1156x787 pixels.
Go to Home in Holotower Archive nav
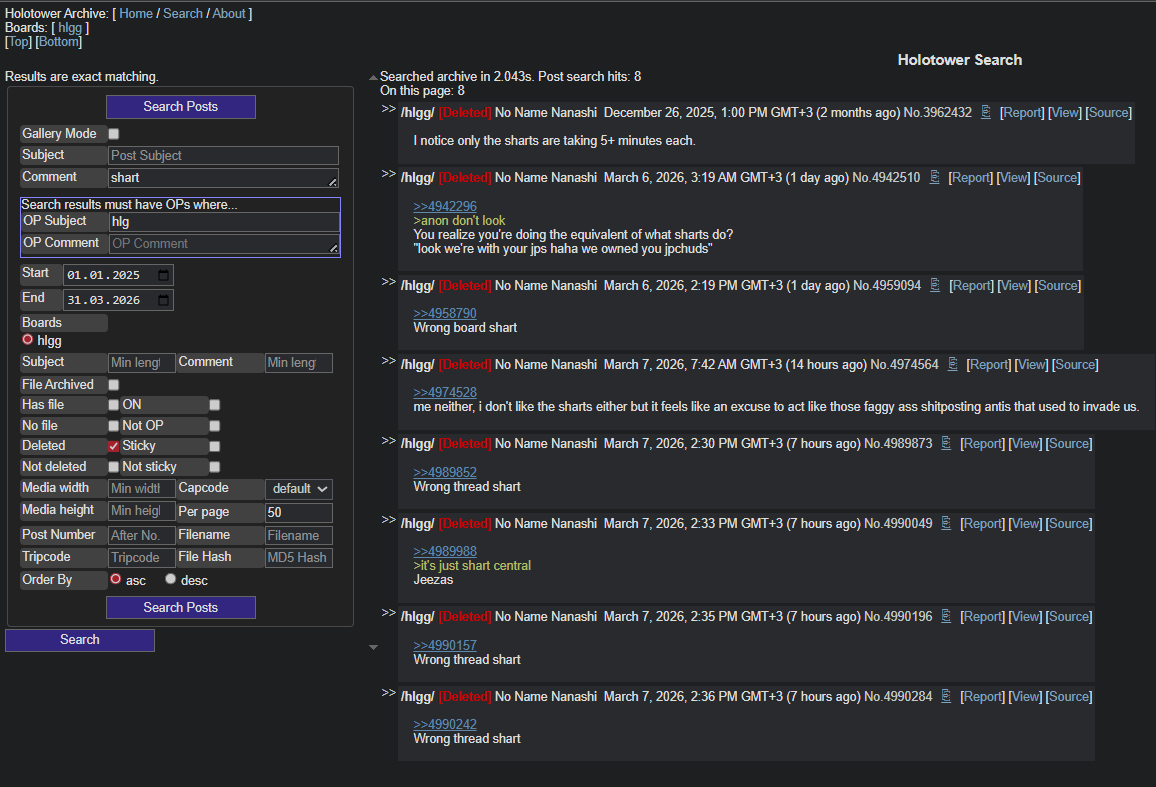(136, 13)
